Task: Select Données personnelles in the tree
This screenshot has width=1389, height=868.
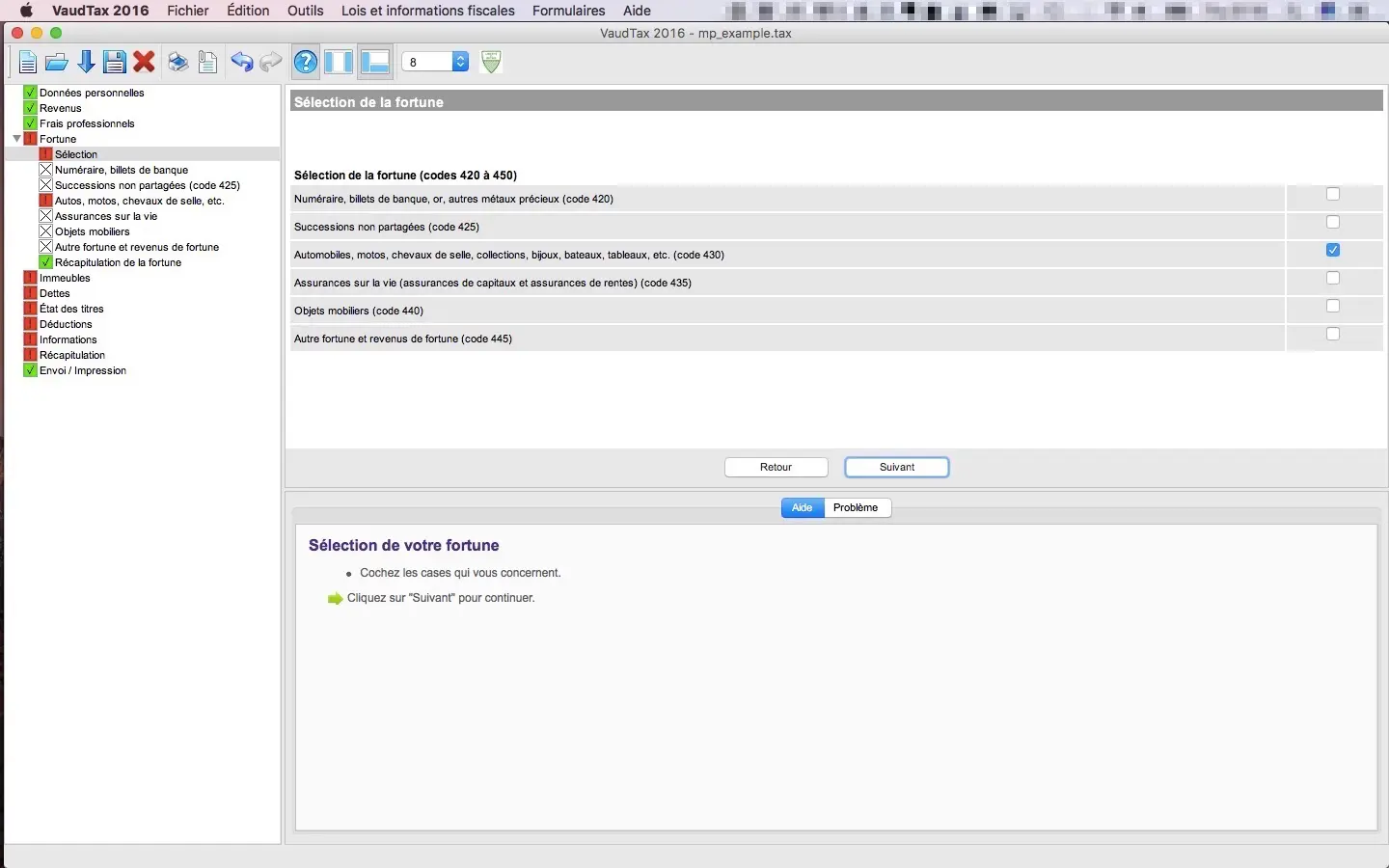Action: pyautogui.click(x=92, y=93)
